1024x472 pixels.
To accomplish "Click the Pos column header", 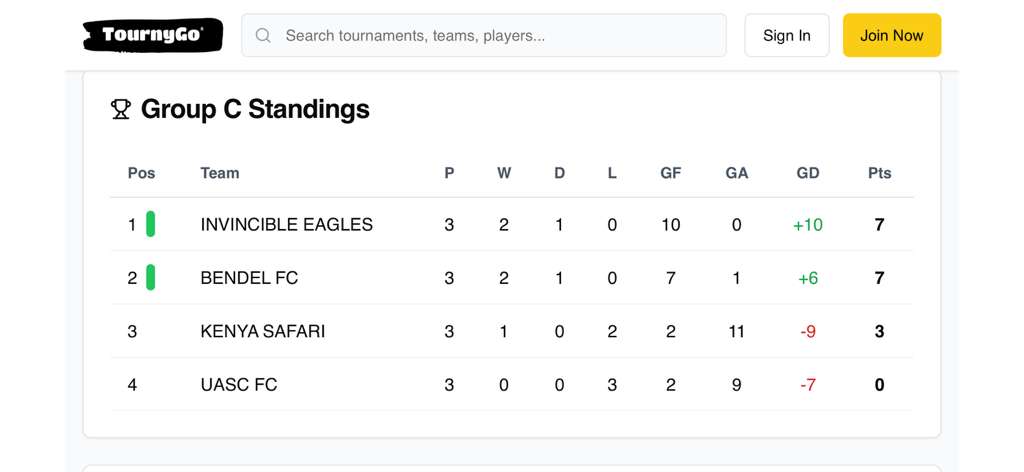I will [141, 173].
